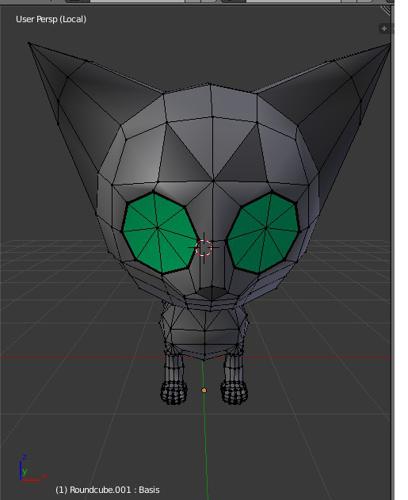Select the cat's right green eye
Screen dimensions: 408x500
tap(263, 232)
